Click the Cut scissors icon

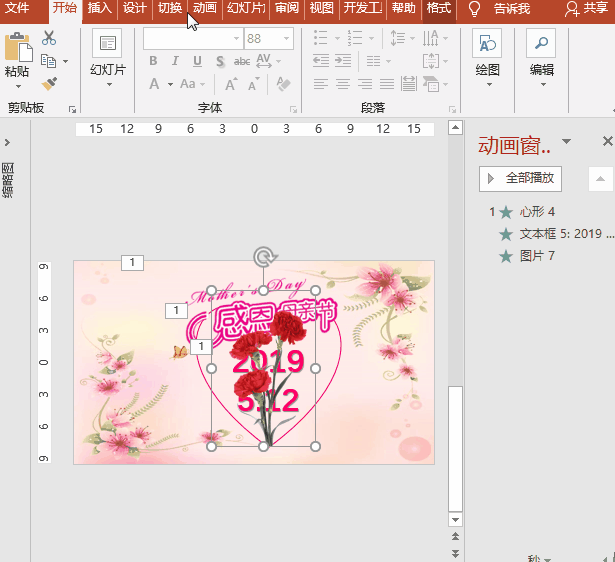pyautogui.click(x=49, y=38)
